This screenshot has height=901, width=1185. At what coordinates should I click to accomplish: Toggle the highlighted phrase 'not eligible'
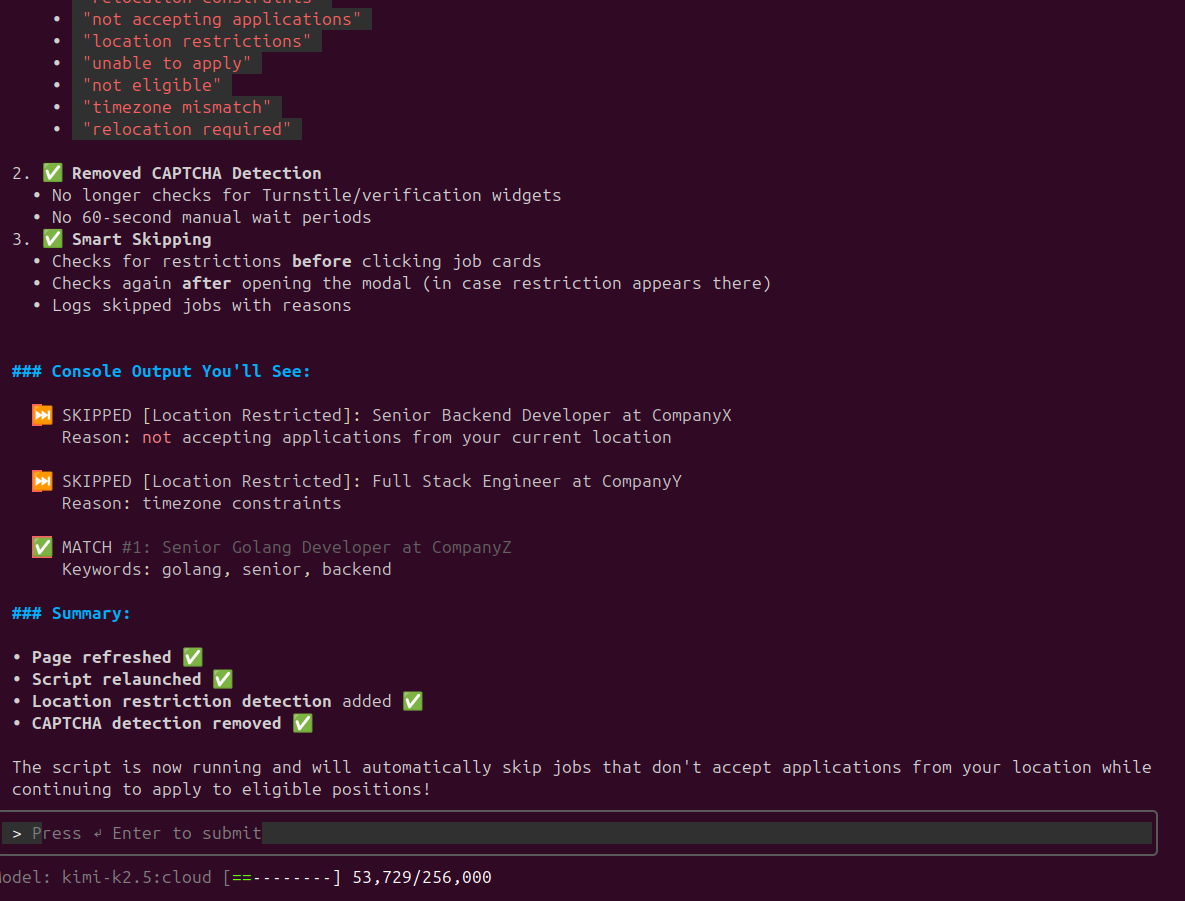(x=152, y=85)
